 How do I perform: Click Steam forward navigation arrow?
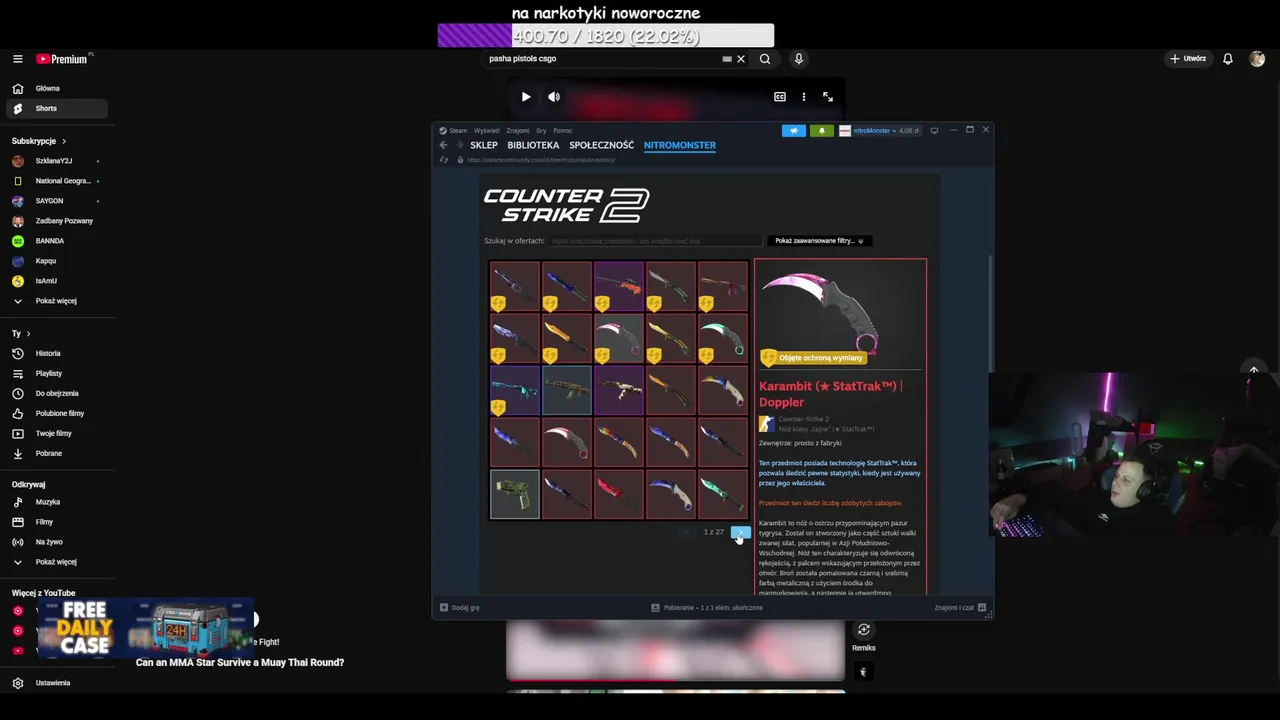point(459,145)
